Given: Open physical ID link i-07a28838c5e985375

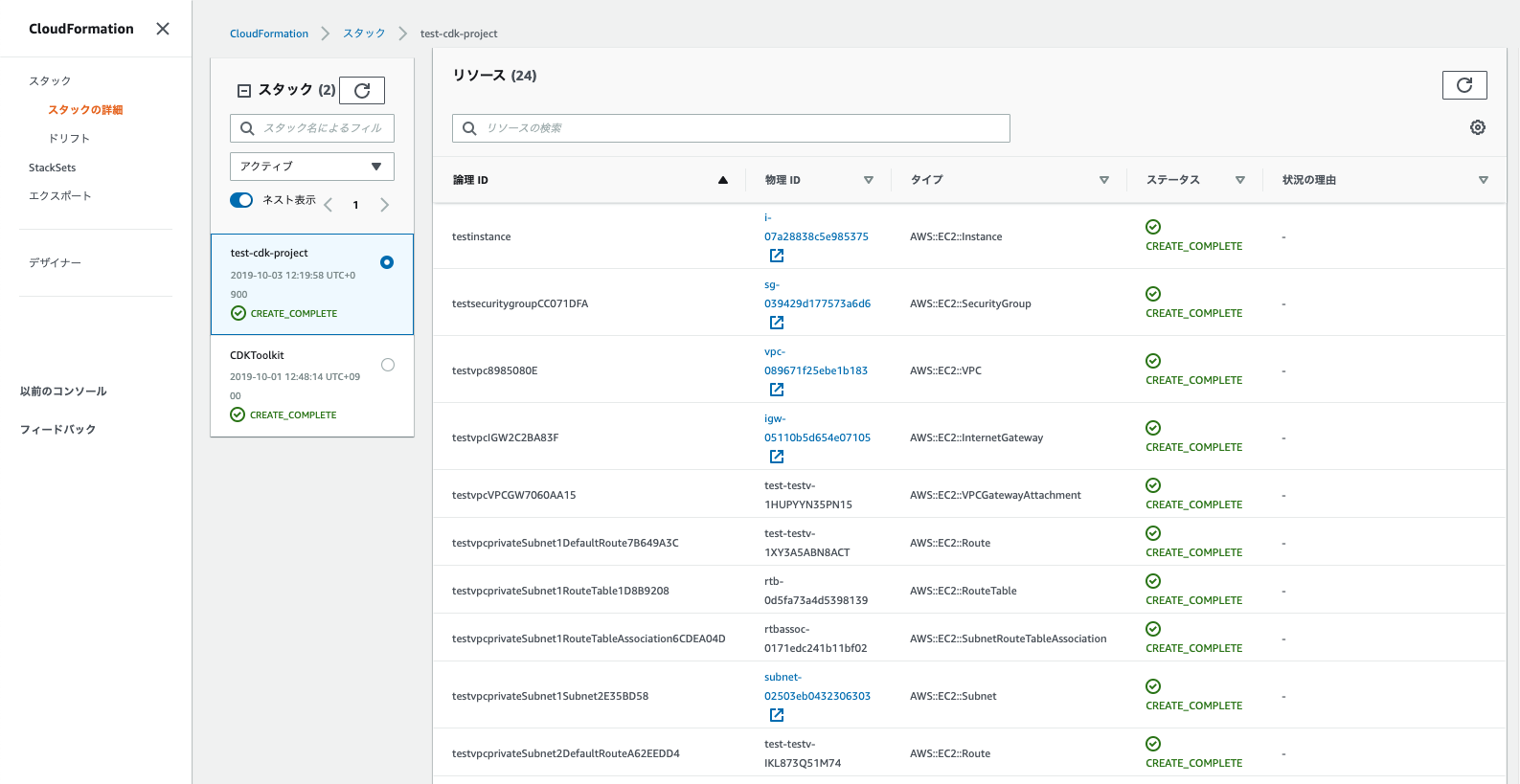Looking at the screenshot, I should tap(816, 227).
